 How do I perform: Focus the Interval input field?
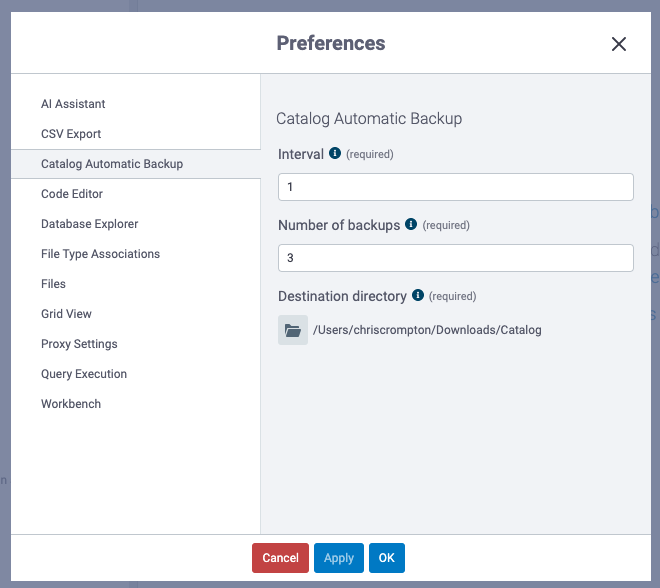pos(455,187)
